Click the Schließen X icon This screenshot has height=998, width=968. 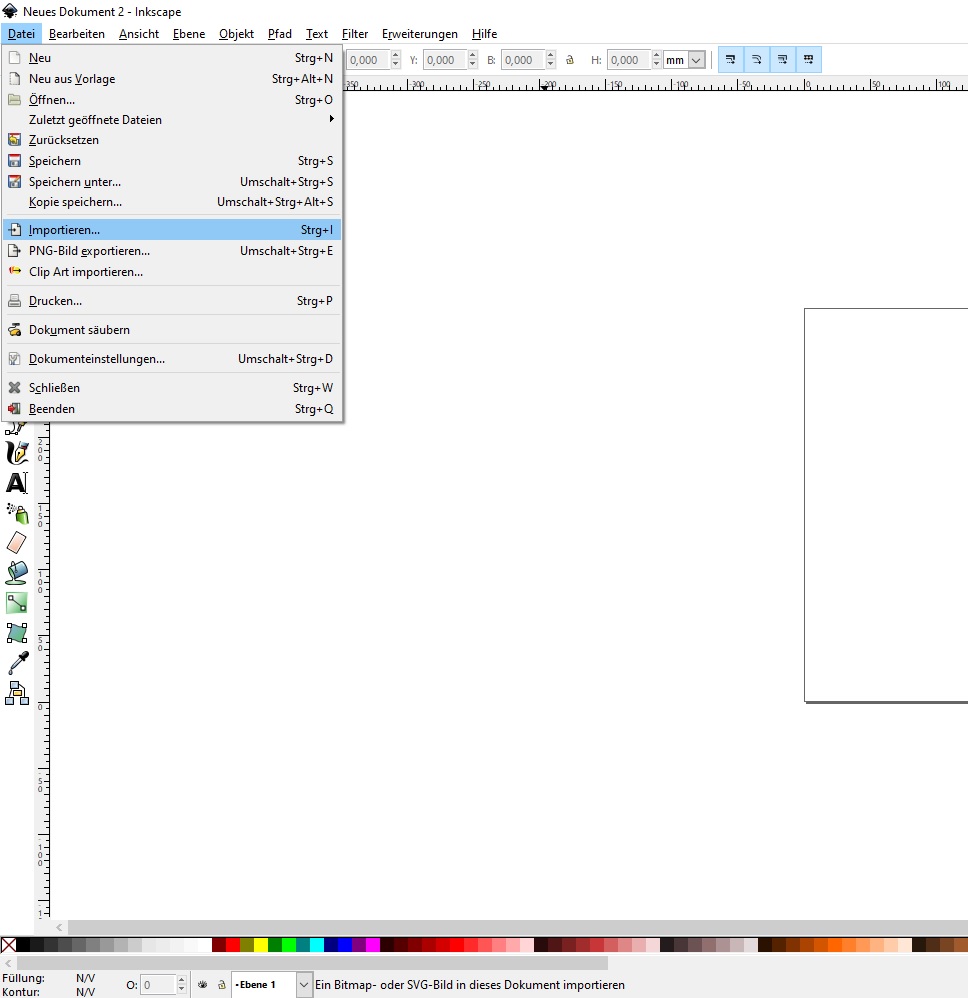14,388
